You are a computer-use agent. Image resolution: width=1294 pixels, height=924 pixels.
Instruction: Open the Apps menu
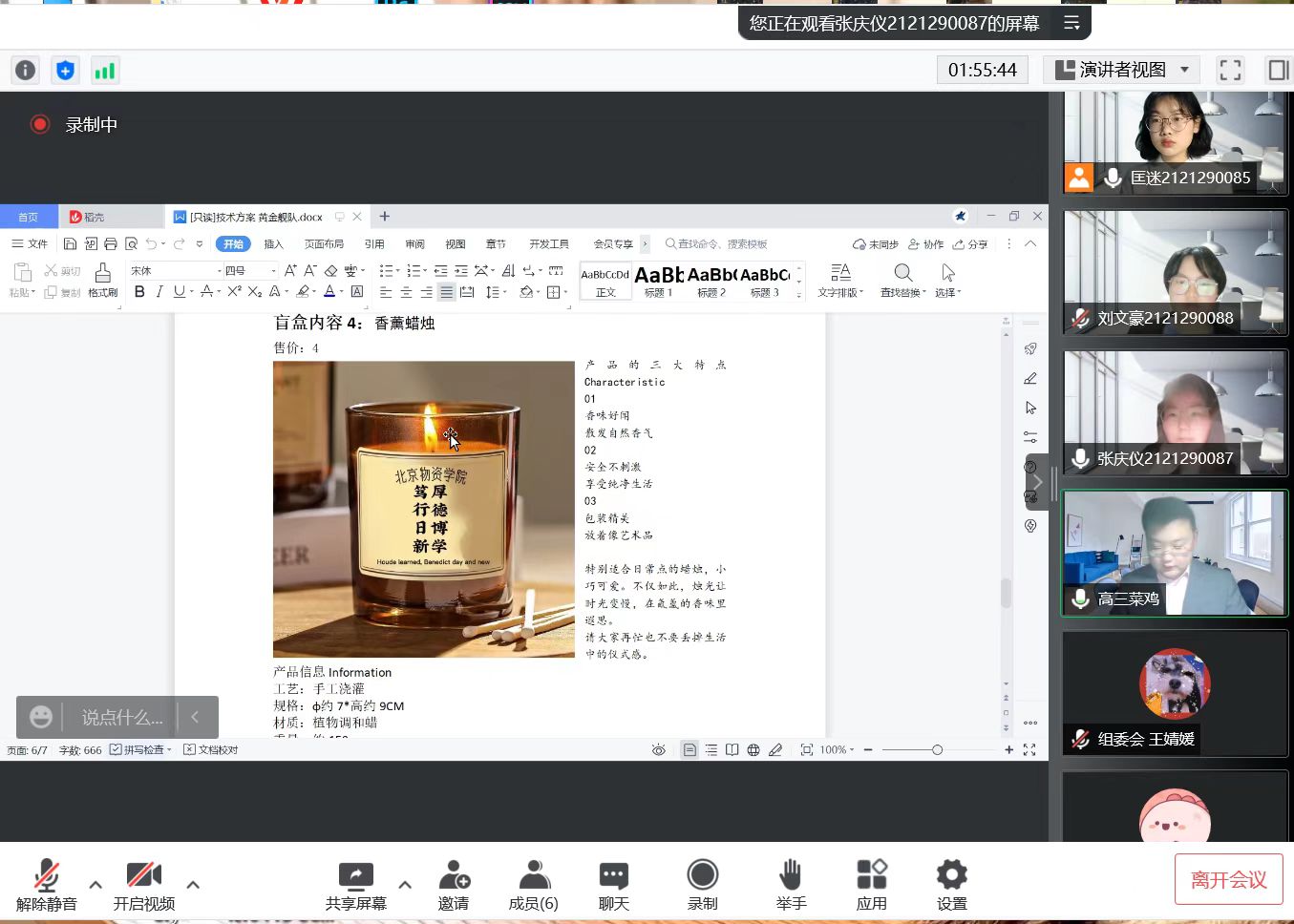tap(871, 884)
